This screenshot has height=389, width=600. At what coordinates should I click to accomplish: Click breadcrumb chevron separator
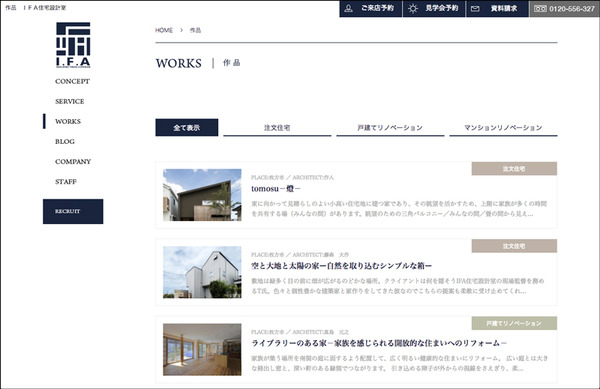[x=181, y=30]
